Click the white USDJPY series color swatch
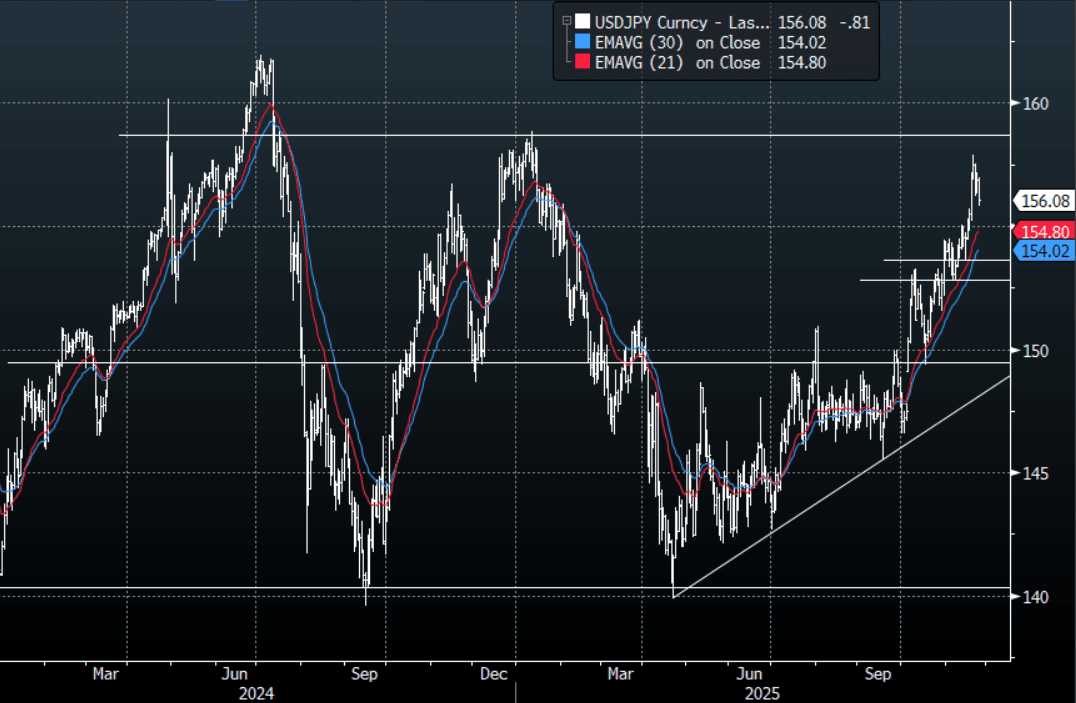This screenshot has height=703, width=1076. coord(583,21)
